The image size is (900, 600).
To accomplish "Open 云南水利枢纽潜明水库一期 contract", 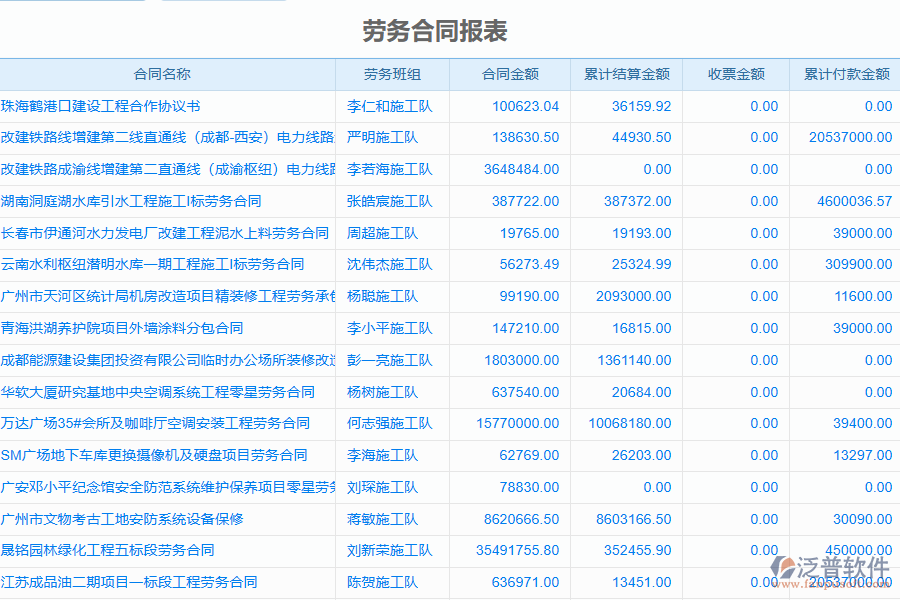I will click(x=155, y=265).
